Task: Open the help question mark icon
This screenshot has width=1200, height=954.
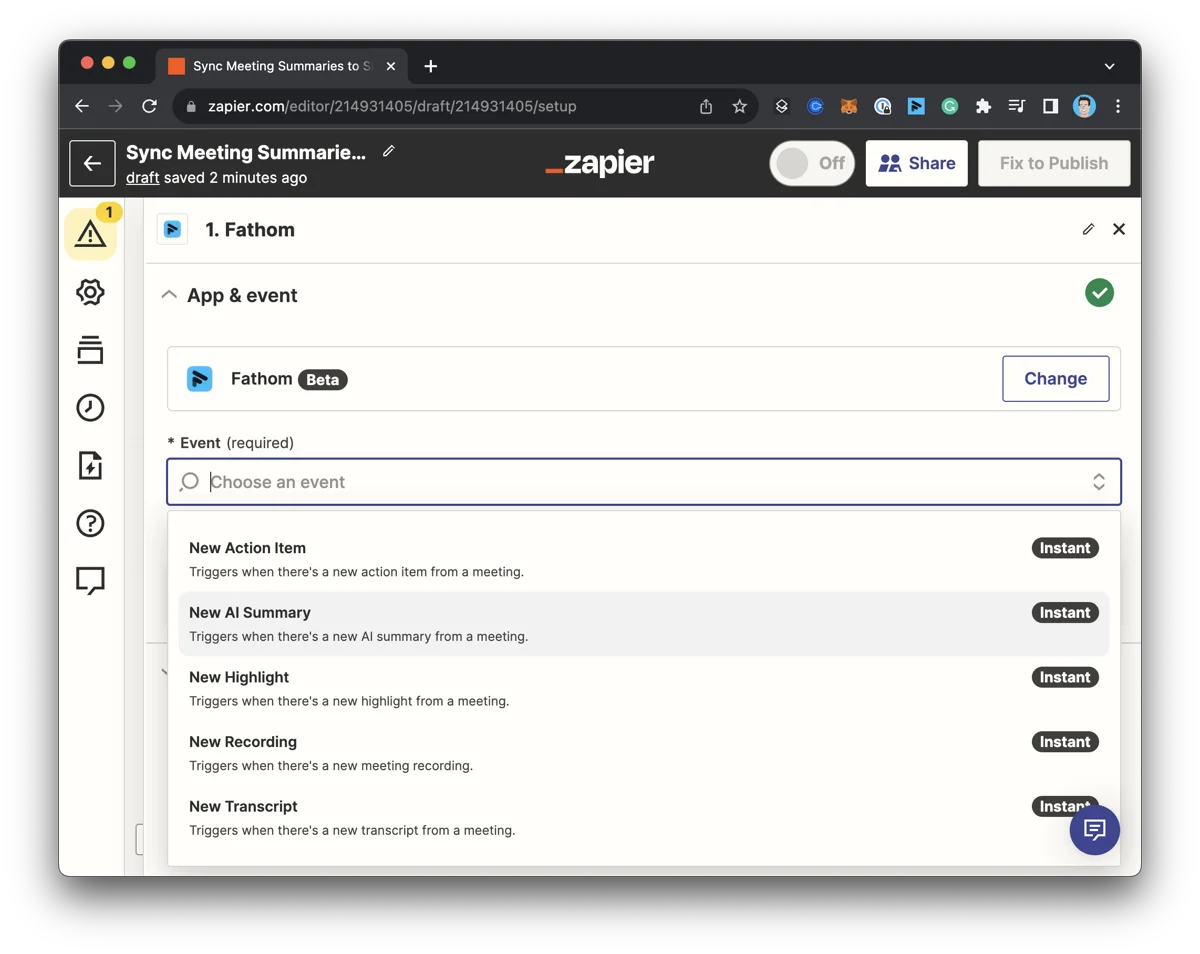Action: pyautogui.click(x=90, y=523)
